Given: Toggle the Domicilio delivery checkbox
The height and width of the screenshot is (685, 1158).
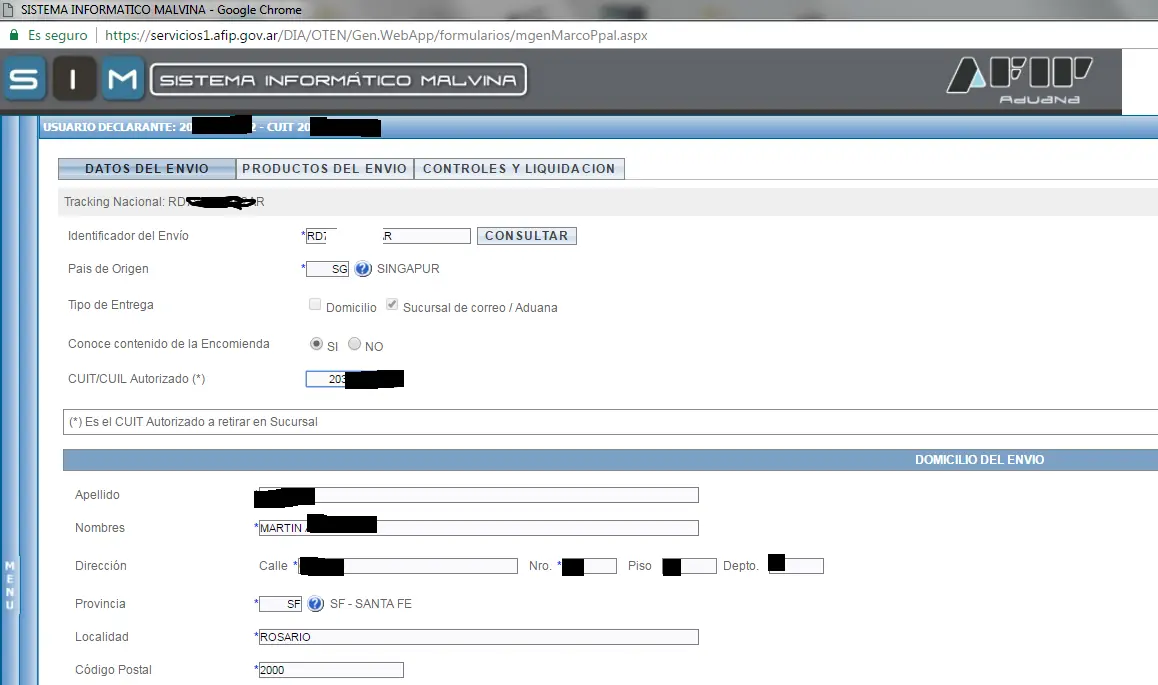Looking at the screenshot, I should (315, 304).
